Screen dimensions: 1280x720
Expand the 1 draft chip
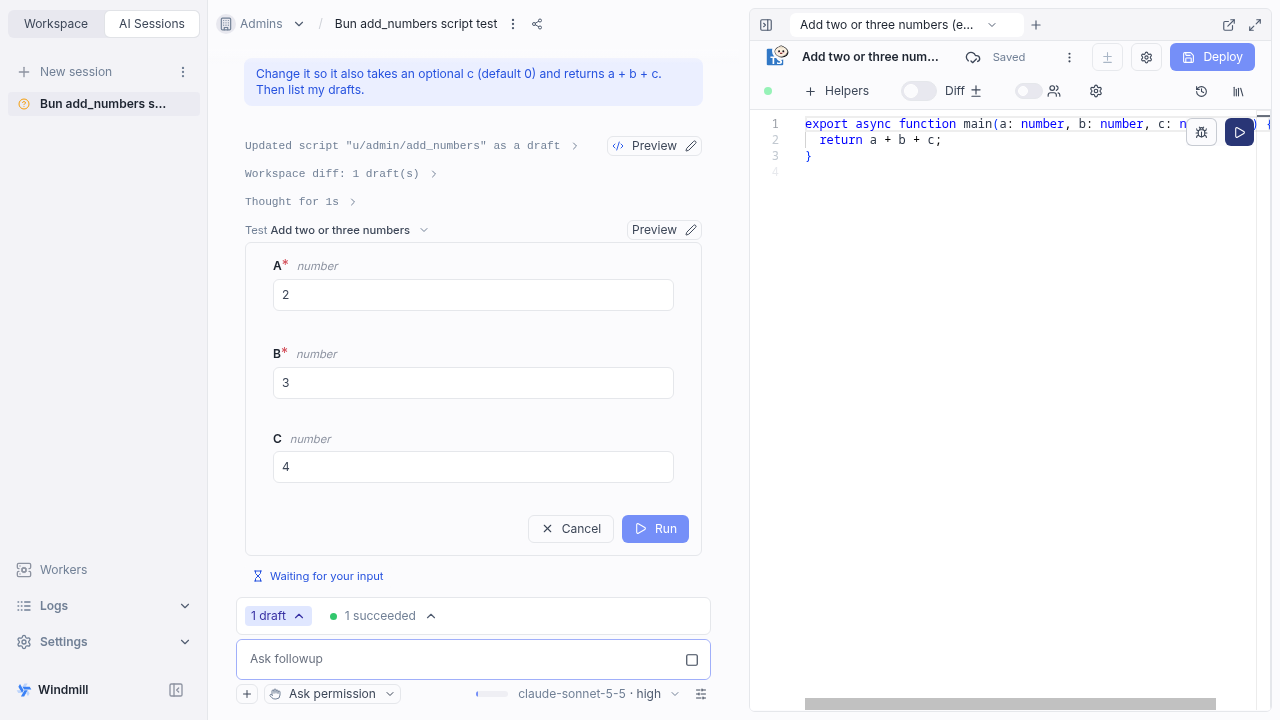(x=278, y=616)
